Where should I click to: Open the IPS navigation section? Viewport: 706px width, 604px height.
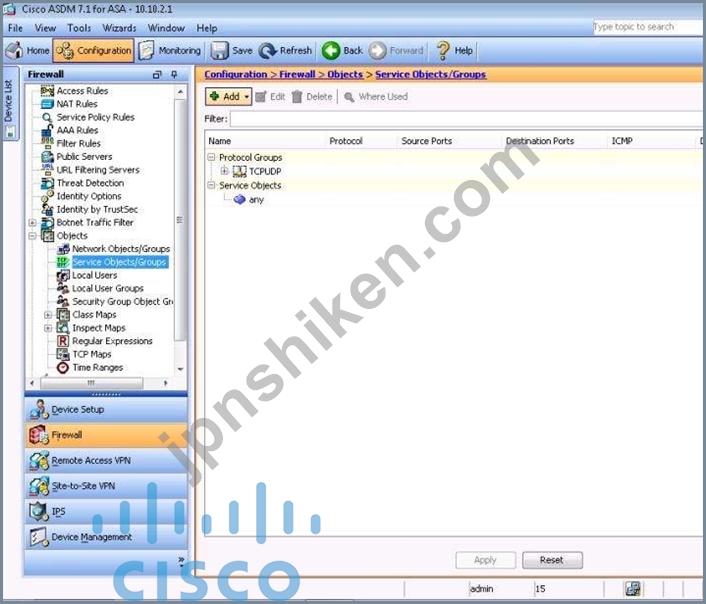[106, 512]
